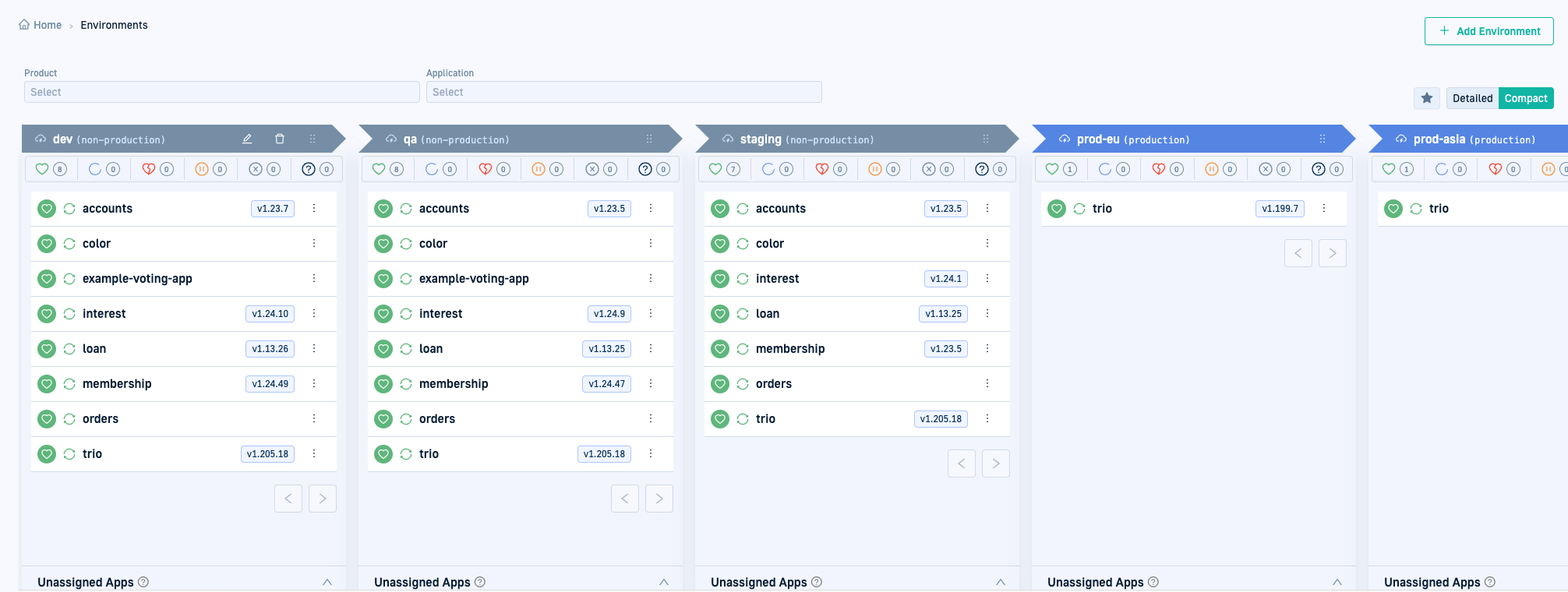Open three-dot menu for prod-eu trio app
This screenshot has height=592, width=1568.
[1324, 208]
